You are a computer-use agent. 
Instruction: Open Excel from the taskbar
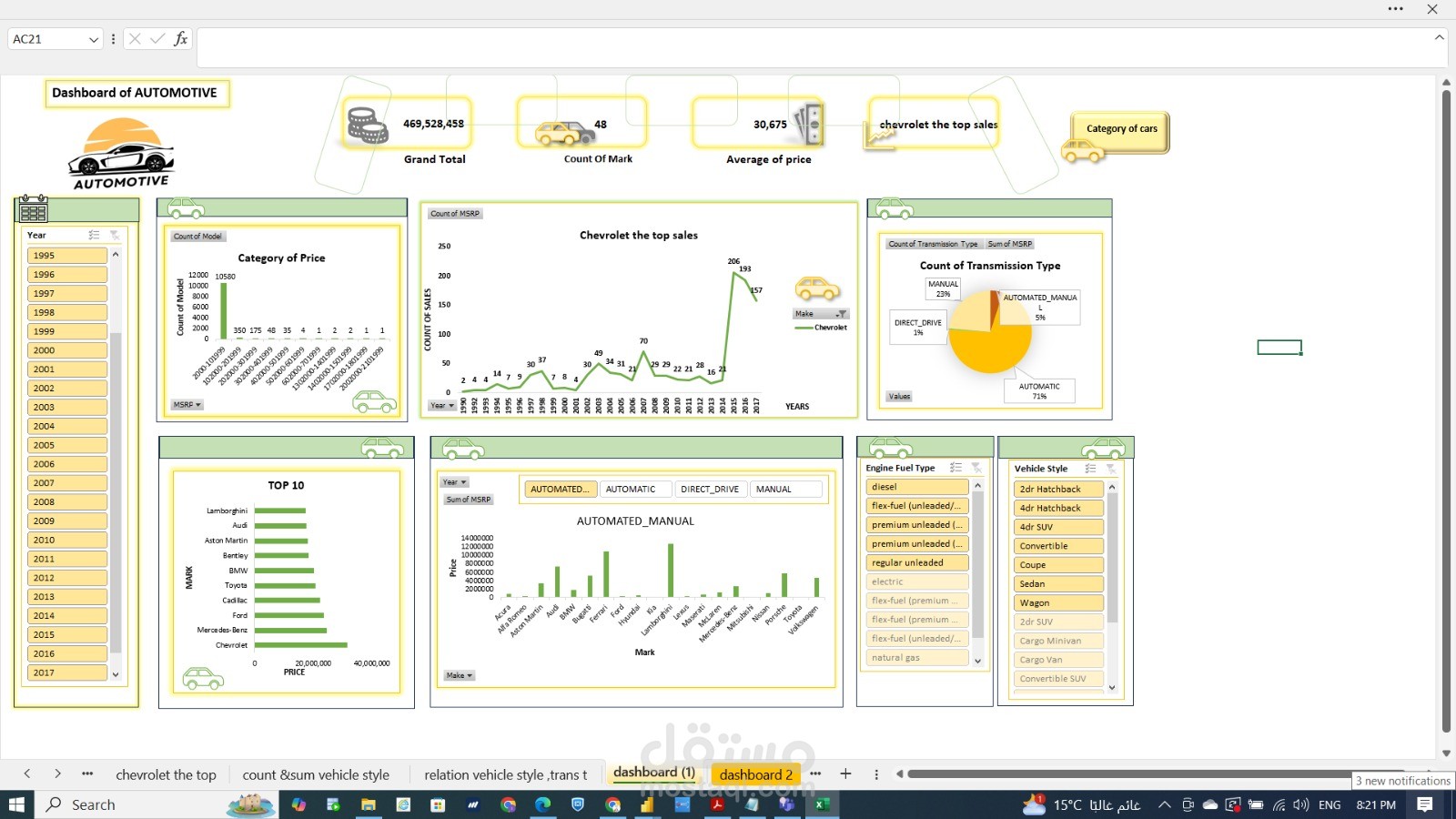(822, 804)
